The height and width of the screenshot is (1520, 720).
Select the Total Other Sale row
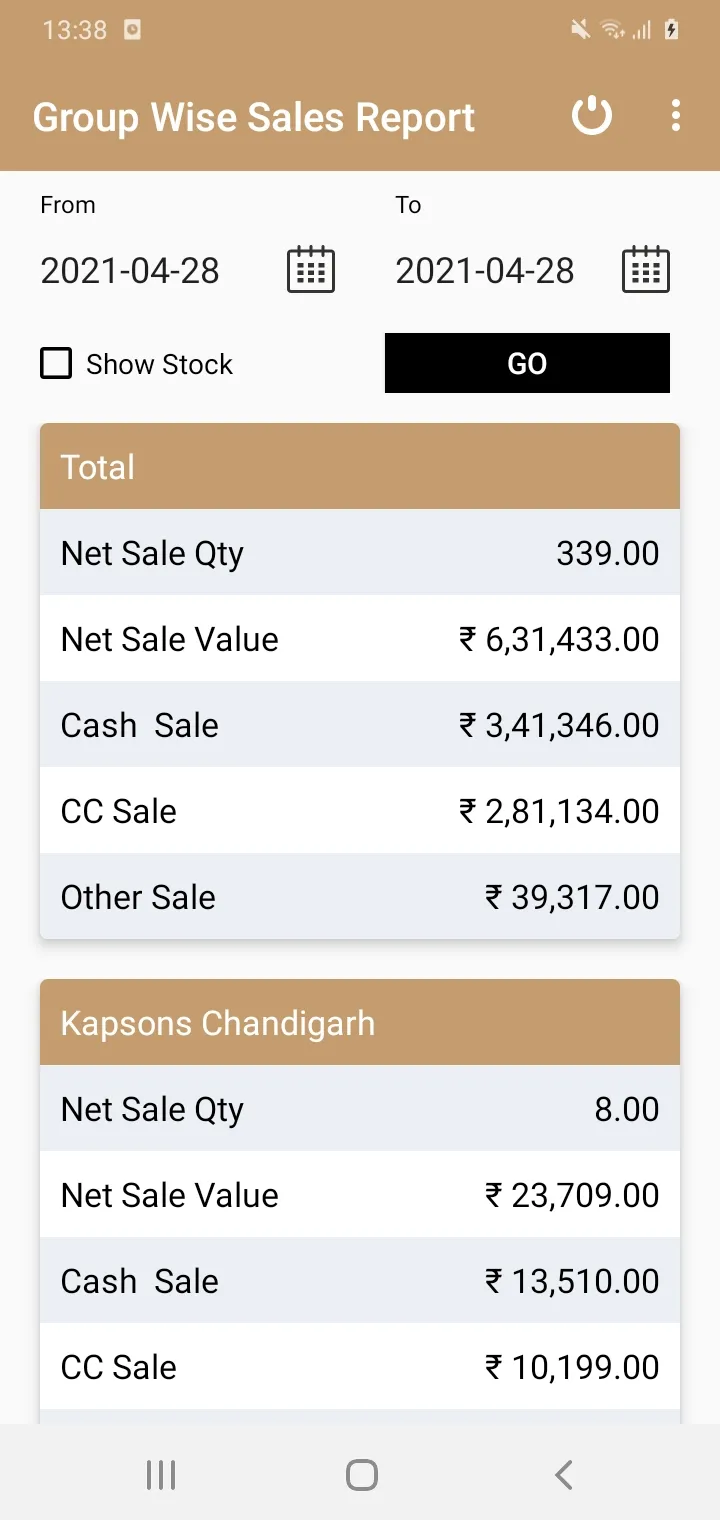coord(360,896)
